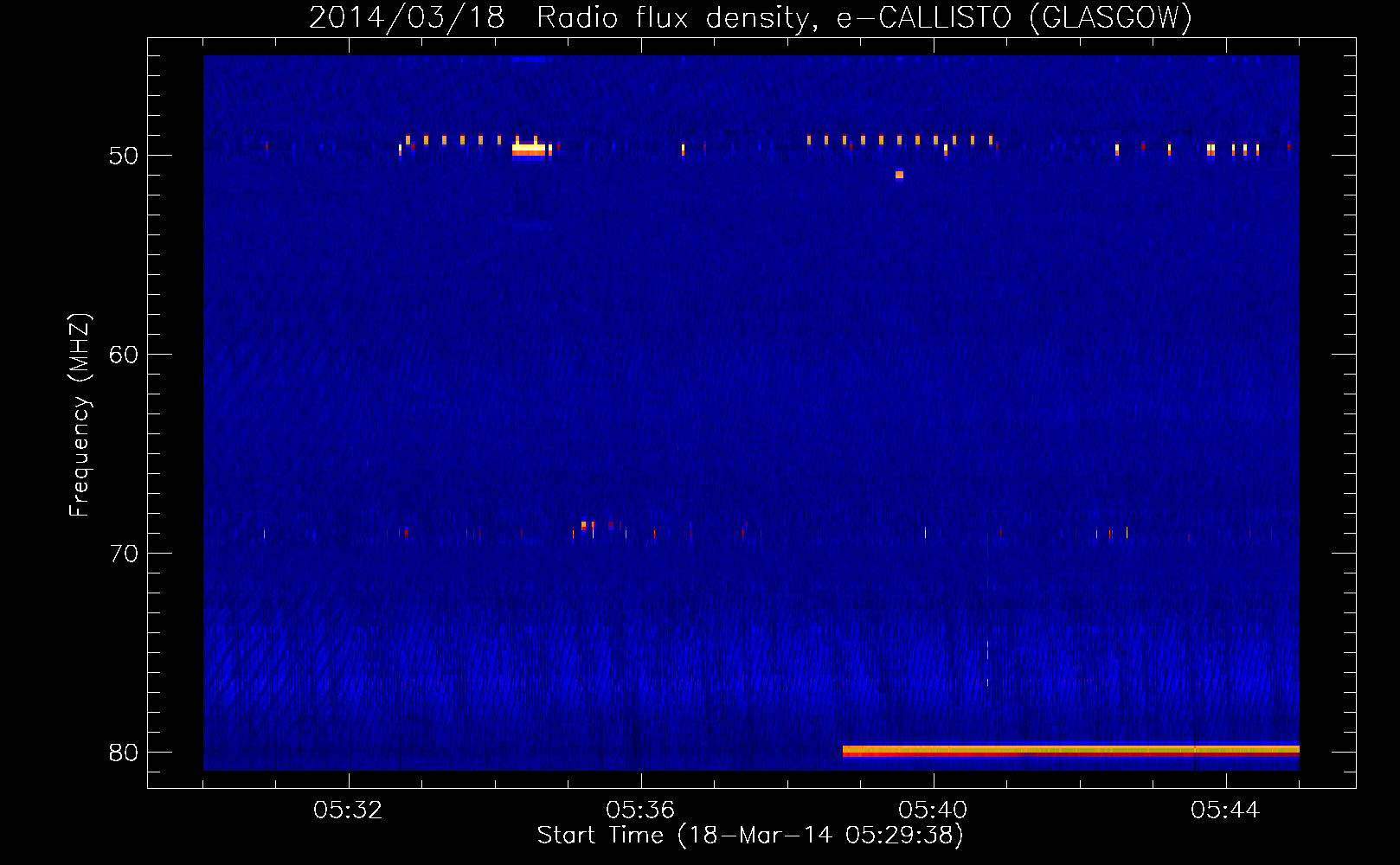The image size is (1400, 865).
Task: Click the bright wide burst at 50 MHz
Action: 529,151
